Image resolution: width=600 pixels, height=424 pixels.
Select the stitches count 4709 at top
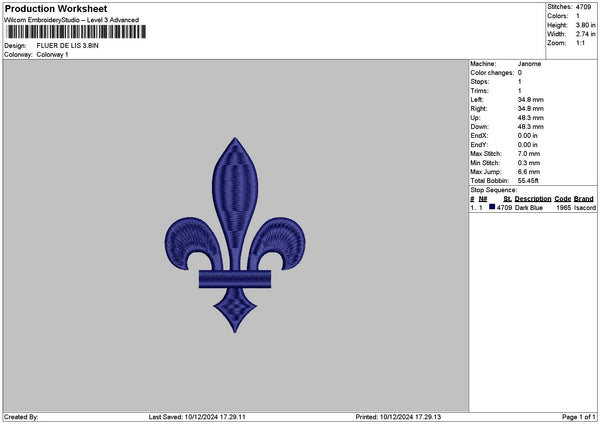[584, 7]
